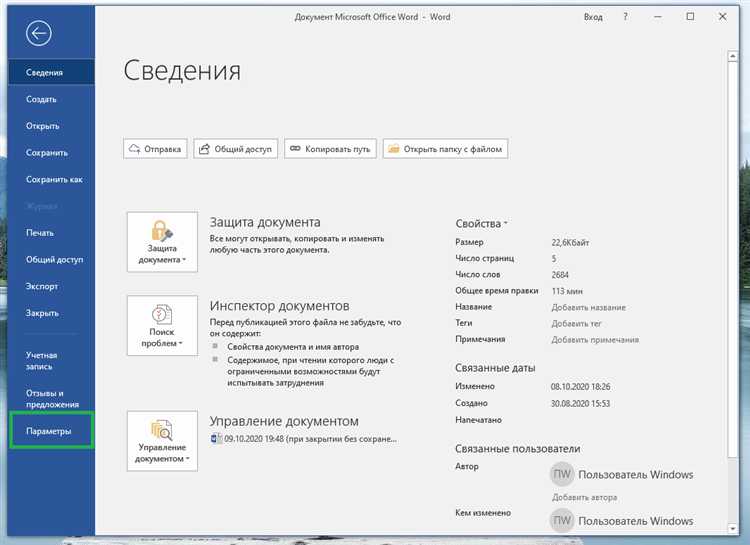The height and width of the screenshot is (545, 750).
Task: Click the scrollbar down arrow
Action: [x=732, y=529]
